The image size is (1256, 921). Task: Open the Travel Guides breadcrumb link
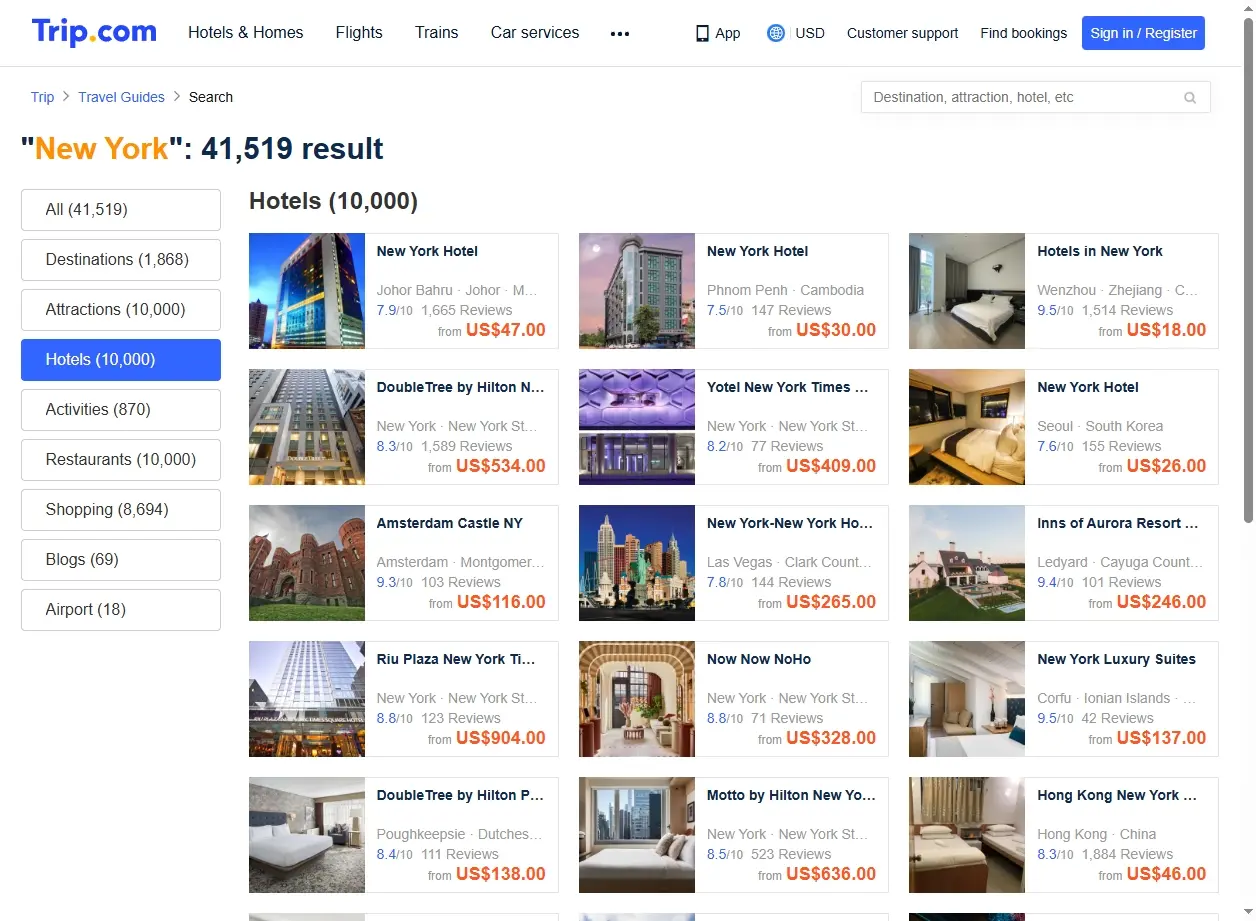(121, 97)
